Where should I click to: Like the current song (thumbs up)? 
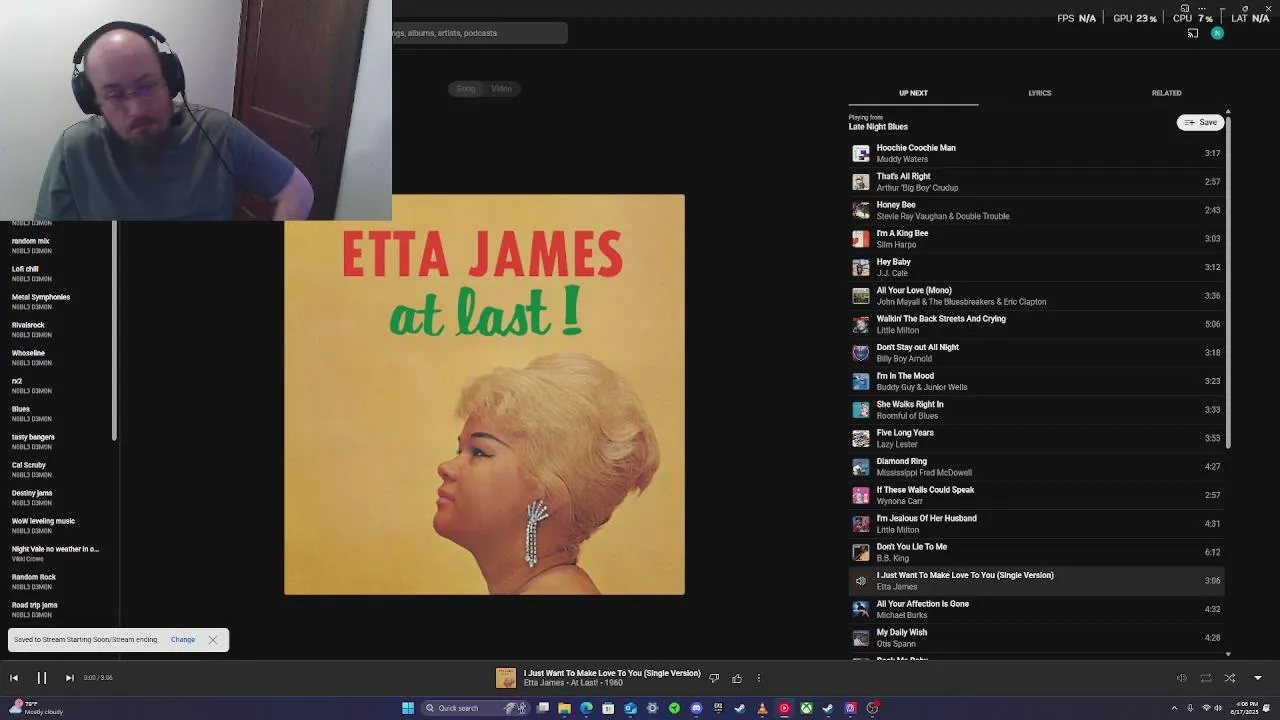pos(737,678)
